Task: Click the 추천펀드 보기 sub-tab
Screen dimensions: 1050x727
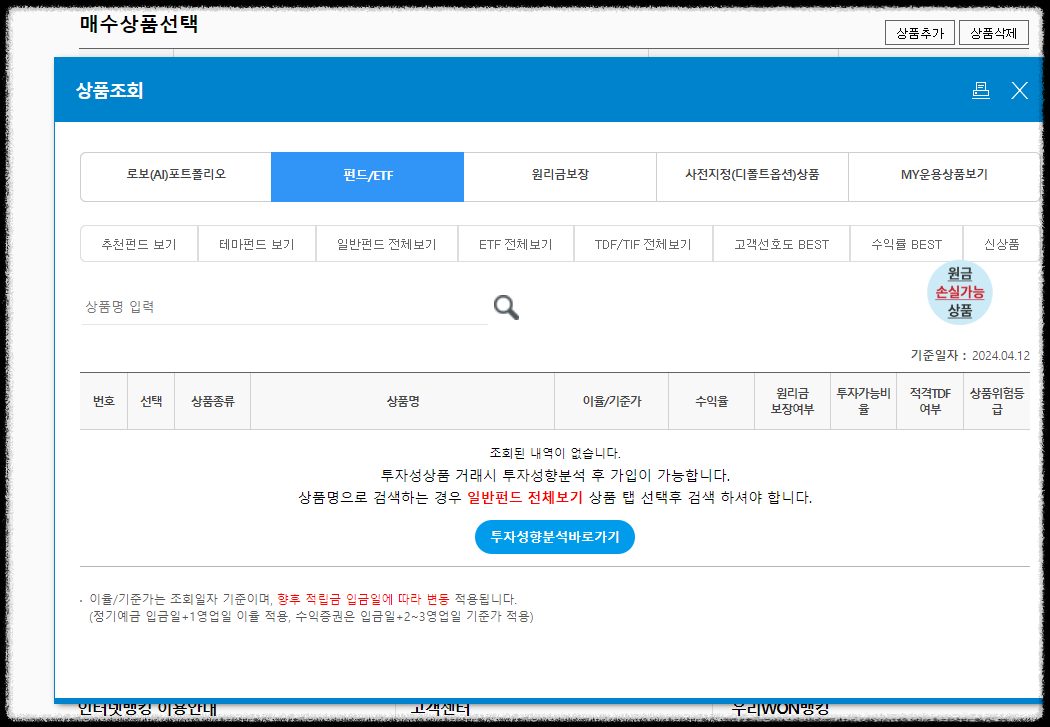Action: [138, 242]
